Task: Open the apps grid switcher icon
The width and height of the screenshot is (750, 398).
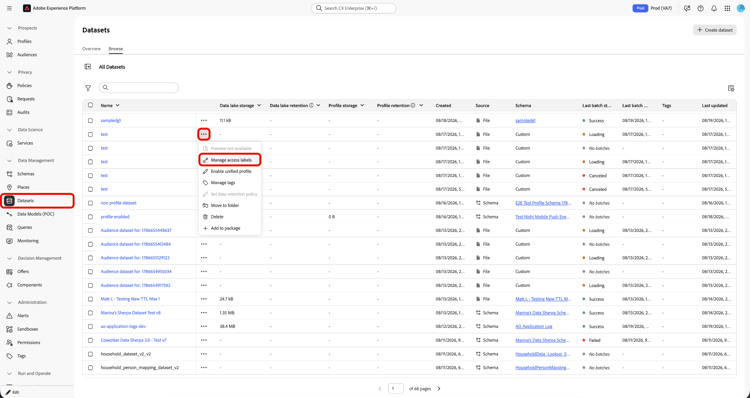Action: click(x=728, y=8)
